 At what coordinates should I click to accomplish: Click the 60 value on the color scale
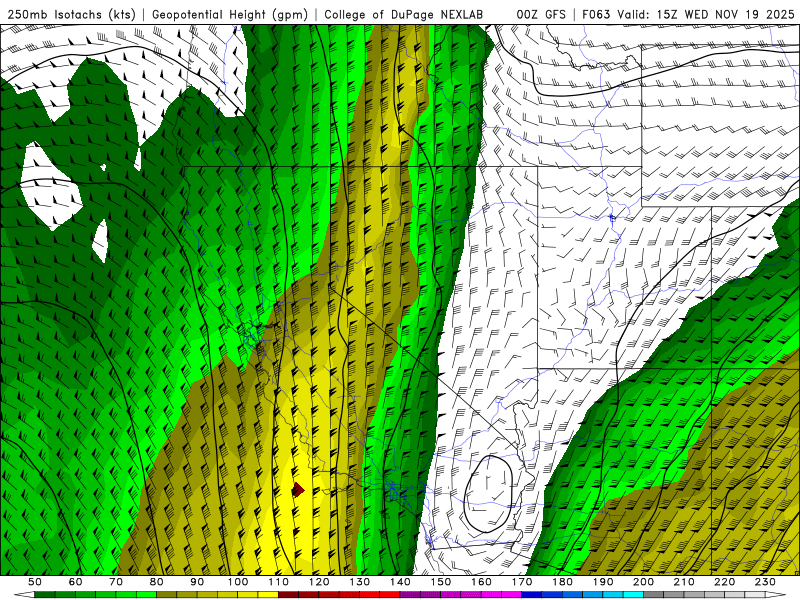76,582
